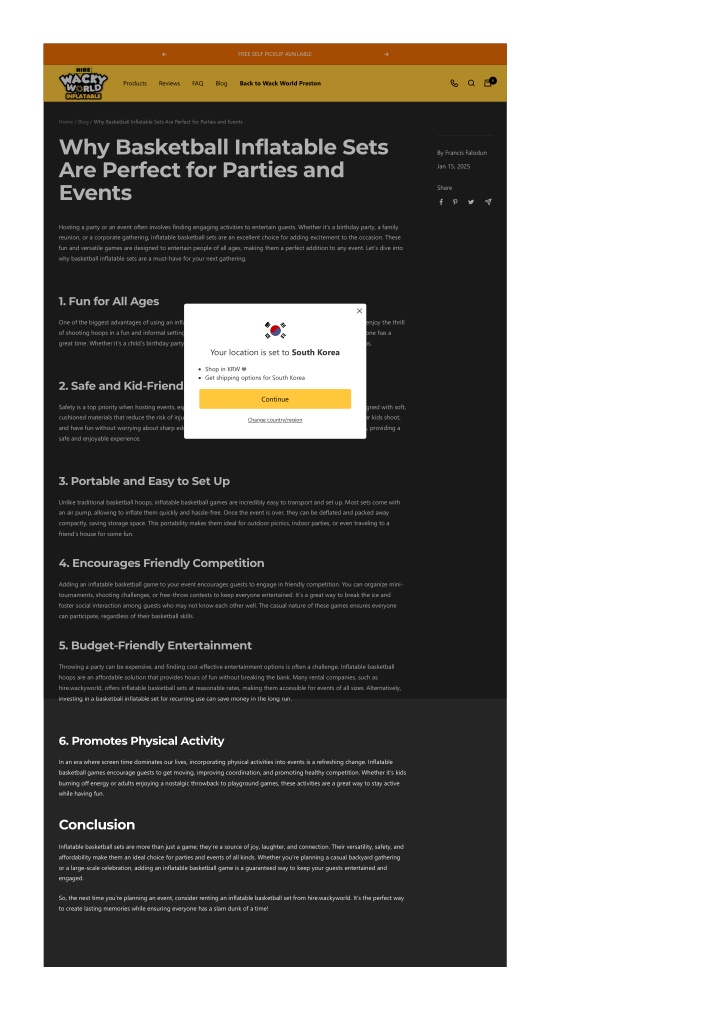Click the Change country/region link
Viewport: 720px width, 1018px height.
[275, 420]
